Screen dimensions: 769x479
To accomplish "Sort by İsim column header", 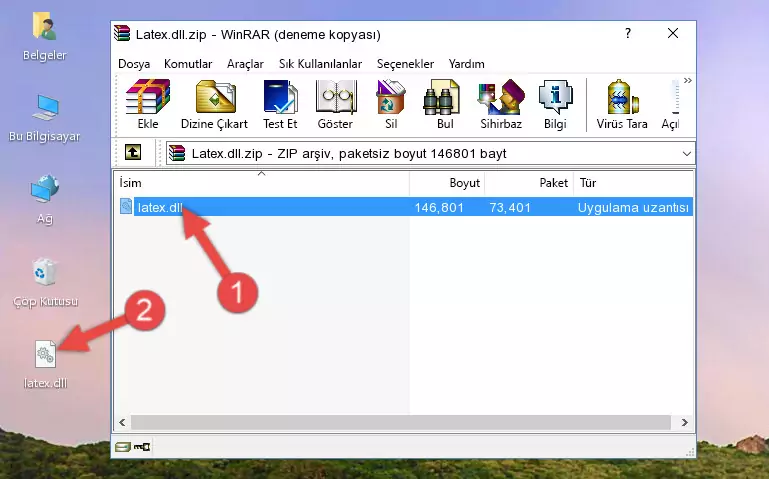I will (262, 183).
